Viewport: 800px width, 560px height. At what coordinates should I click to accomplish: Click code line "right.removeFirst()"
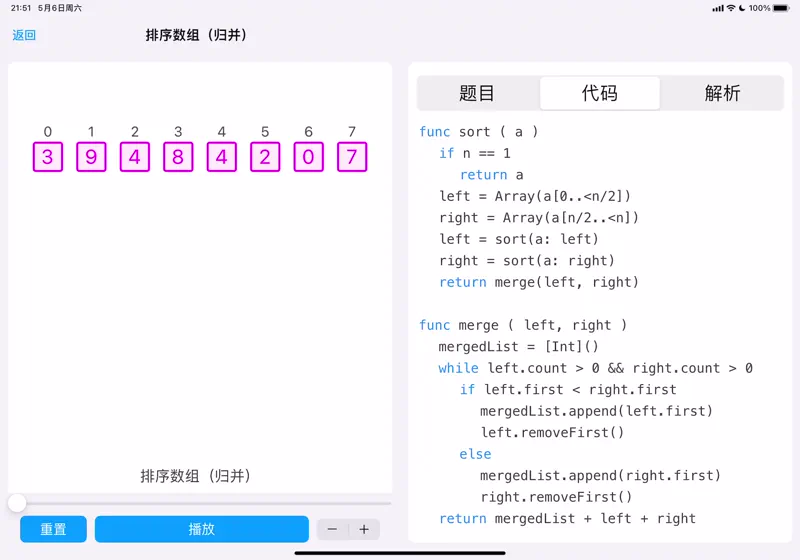point(556,497)
